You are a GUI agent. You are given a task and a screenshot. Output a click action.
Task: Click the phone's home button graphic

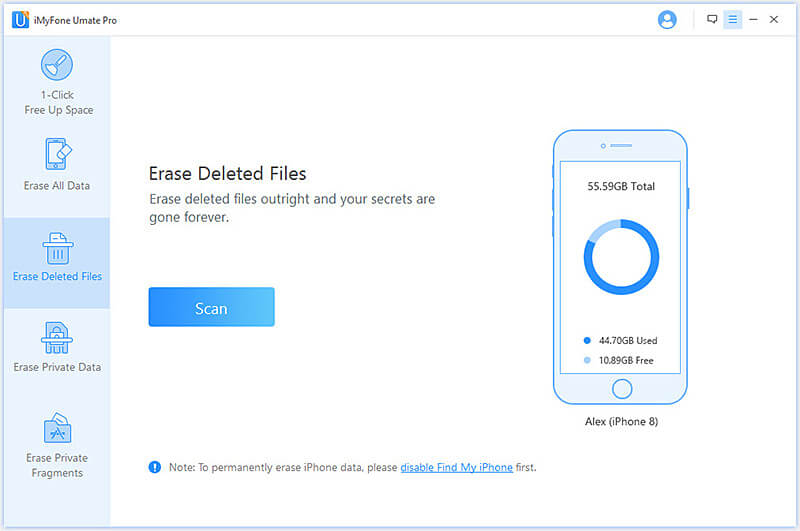621,389
